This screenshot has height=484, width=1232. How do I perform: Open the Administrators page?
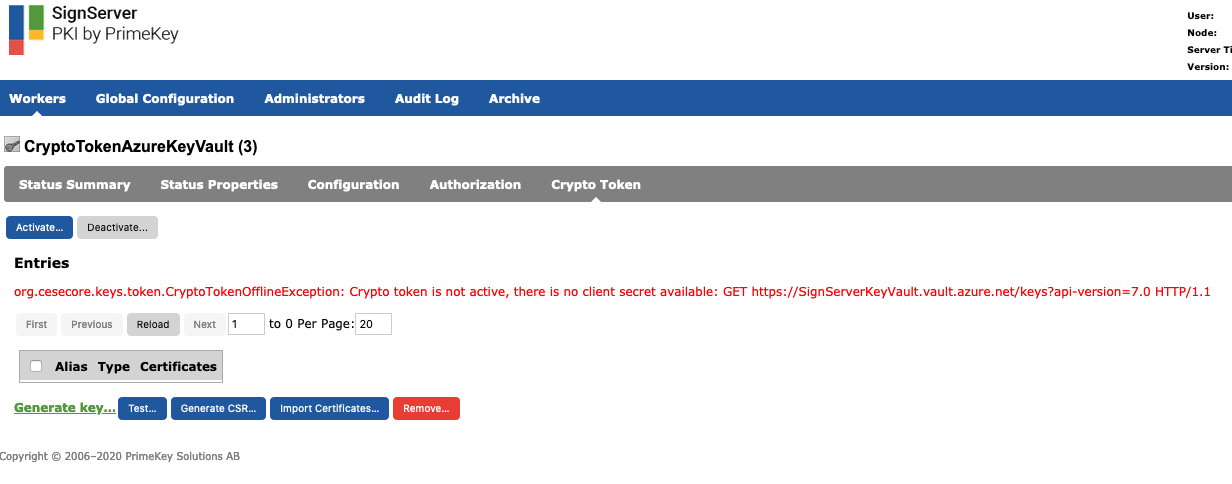(x=314, y=98)
